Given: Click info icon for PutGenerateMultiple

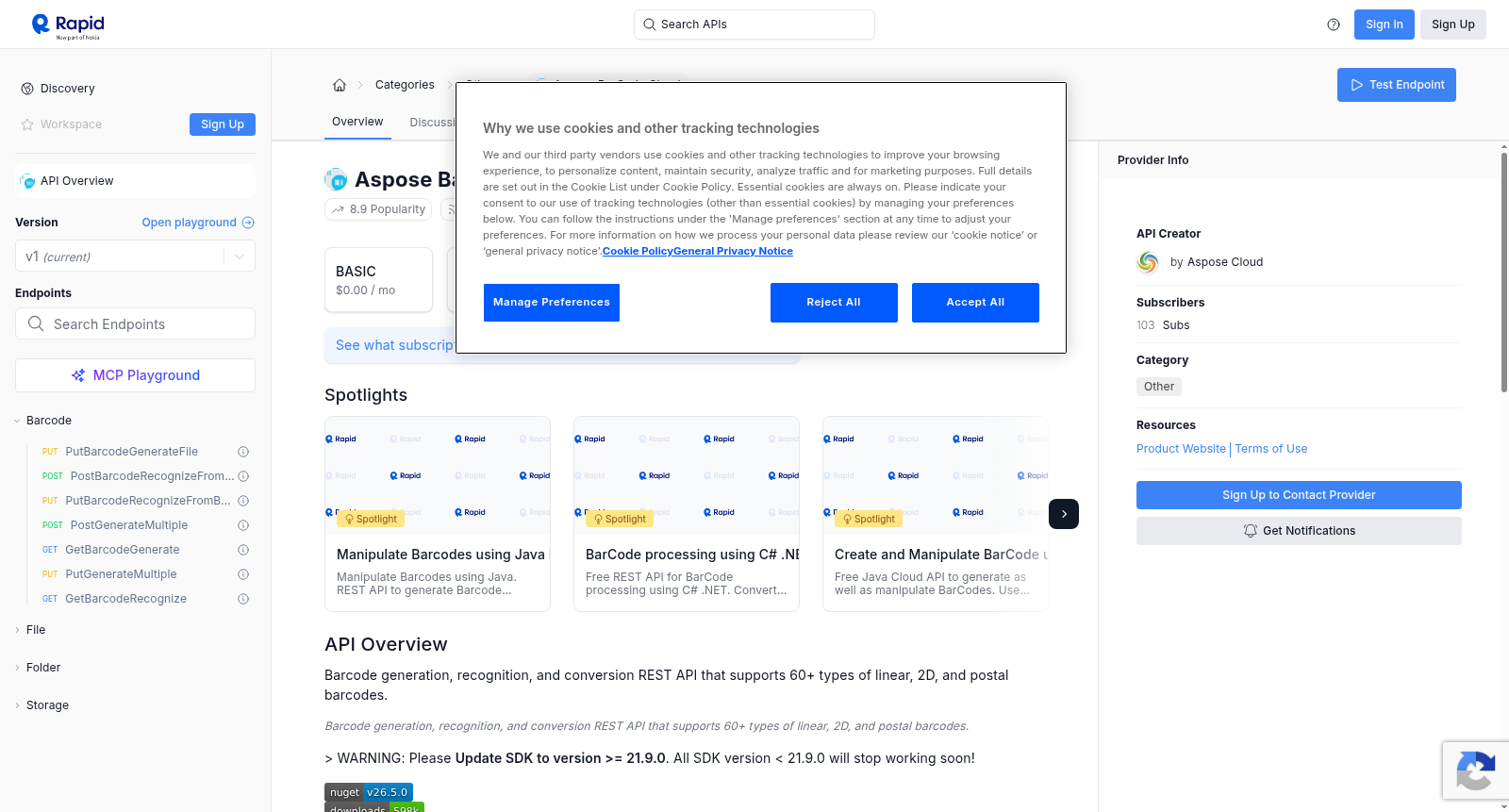Looking at the screenshot, I should click(x=243, y=574).
